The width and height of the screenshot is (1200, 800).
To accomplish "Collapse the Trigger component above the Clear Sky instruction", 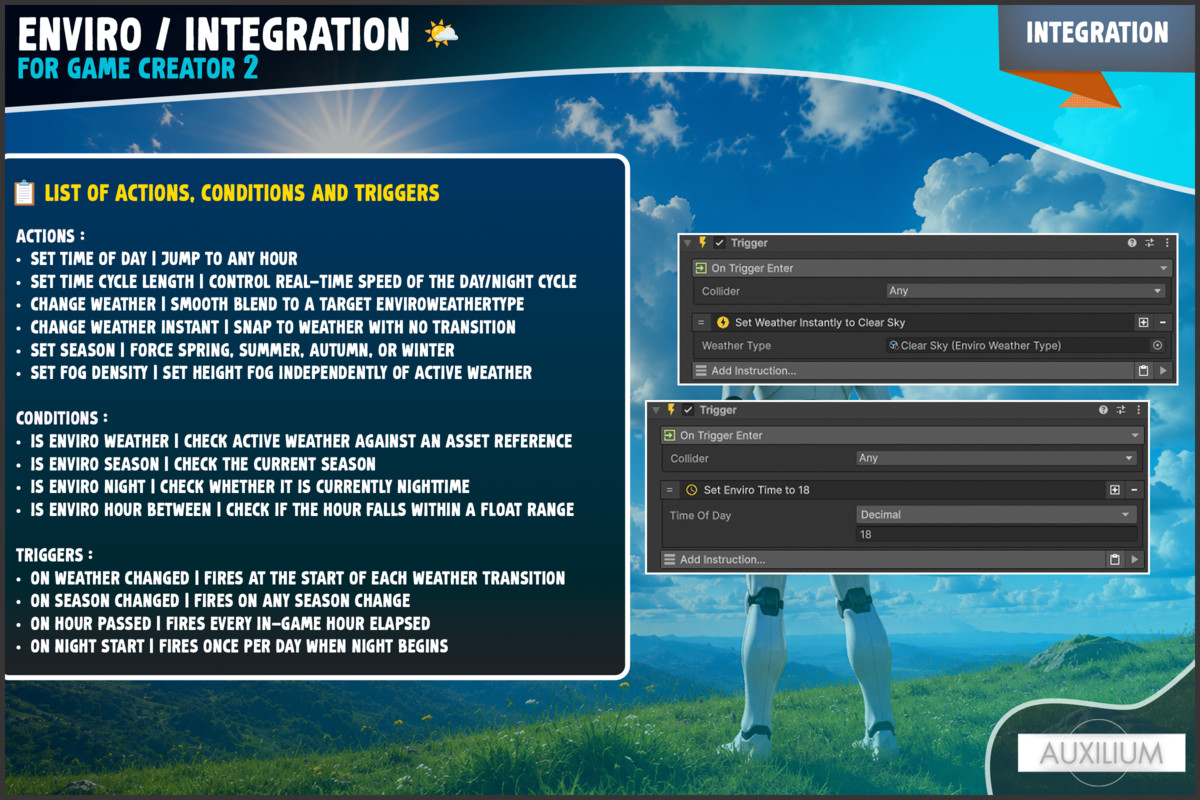I will (x=687, y=243).
